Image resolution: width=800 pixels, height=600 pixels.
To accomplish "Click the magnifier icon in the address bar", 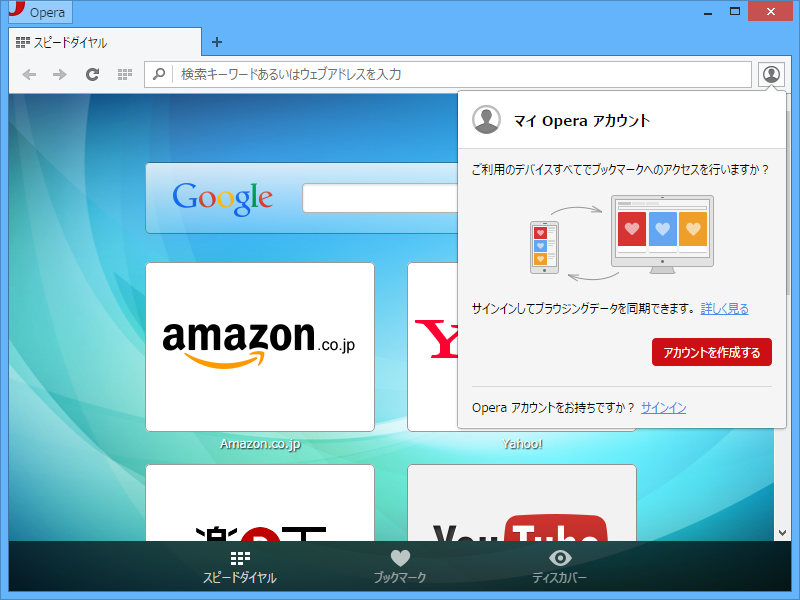I will click(x=160, y=73).
